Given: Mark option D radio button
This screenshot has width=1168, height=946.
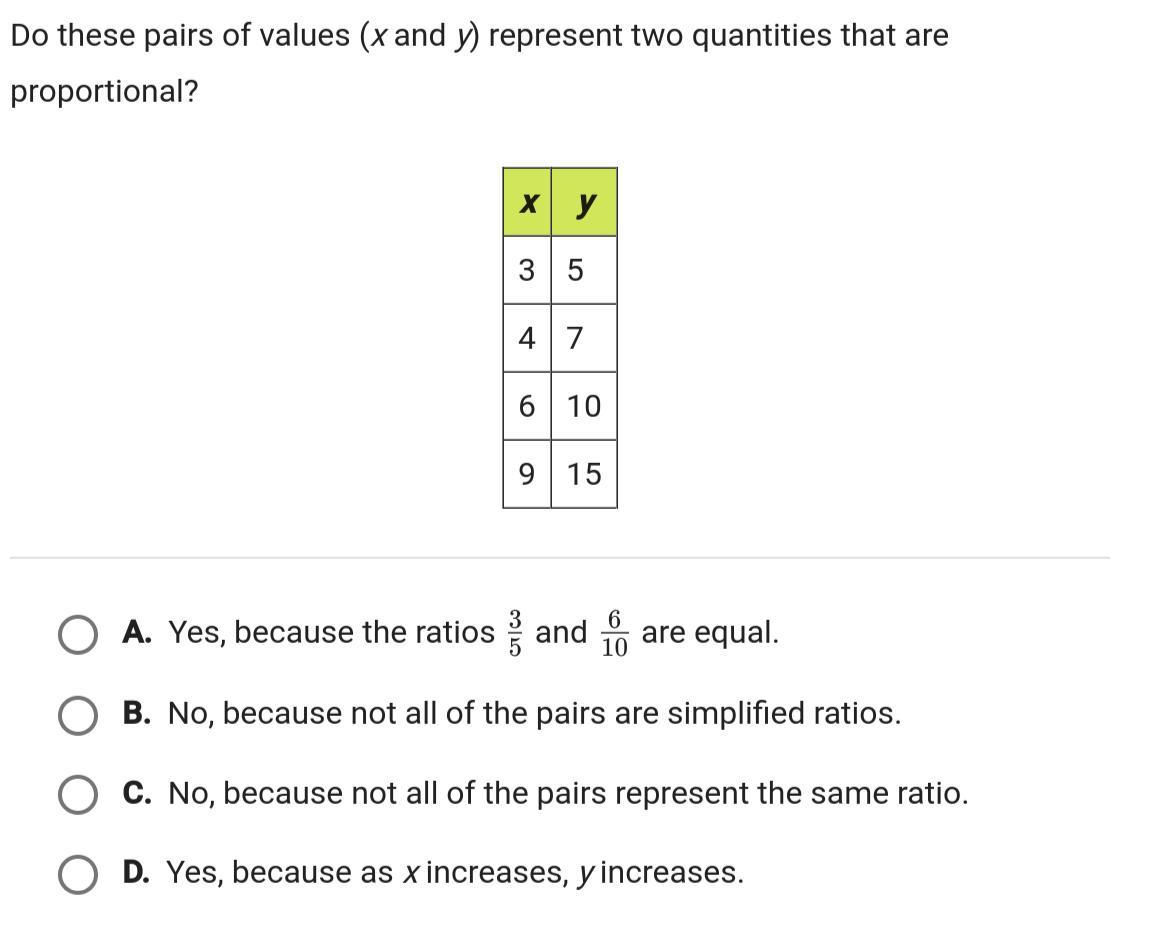Looking at the screenshot, I should [77, 873].
